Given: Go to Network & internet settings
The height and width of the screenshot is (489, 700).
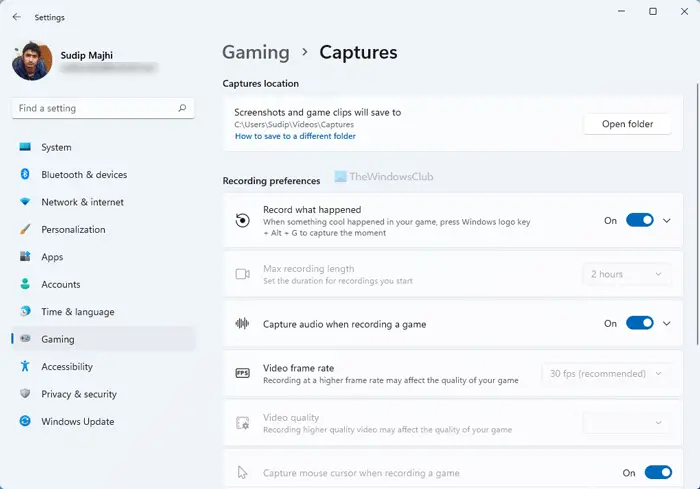Looking at the screenshot, I should 103,202.
